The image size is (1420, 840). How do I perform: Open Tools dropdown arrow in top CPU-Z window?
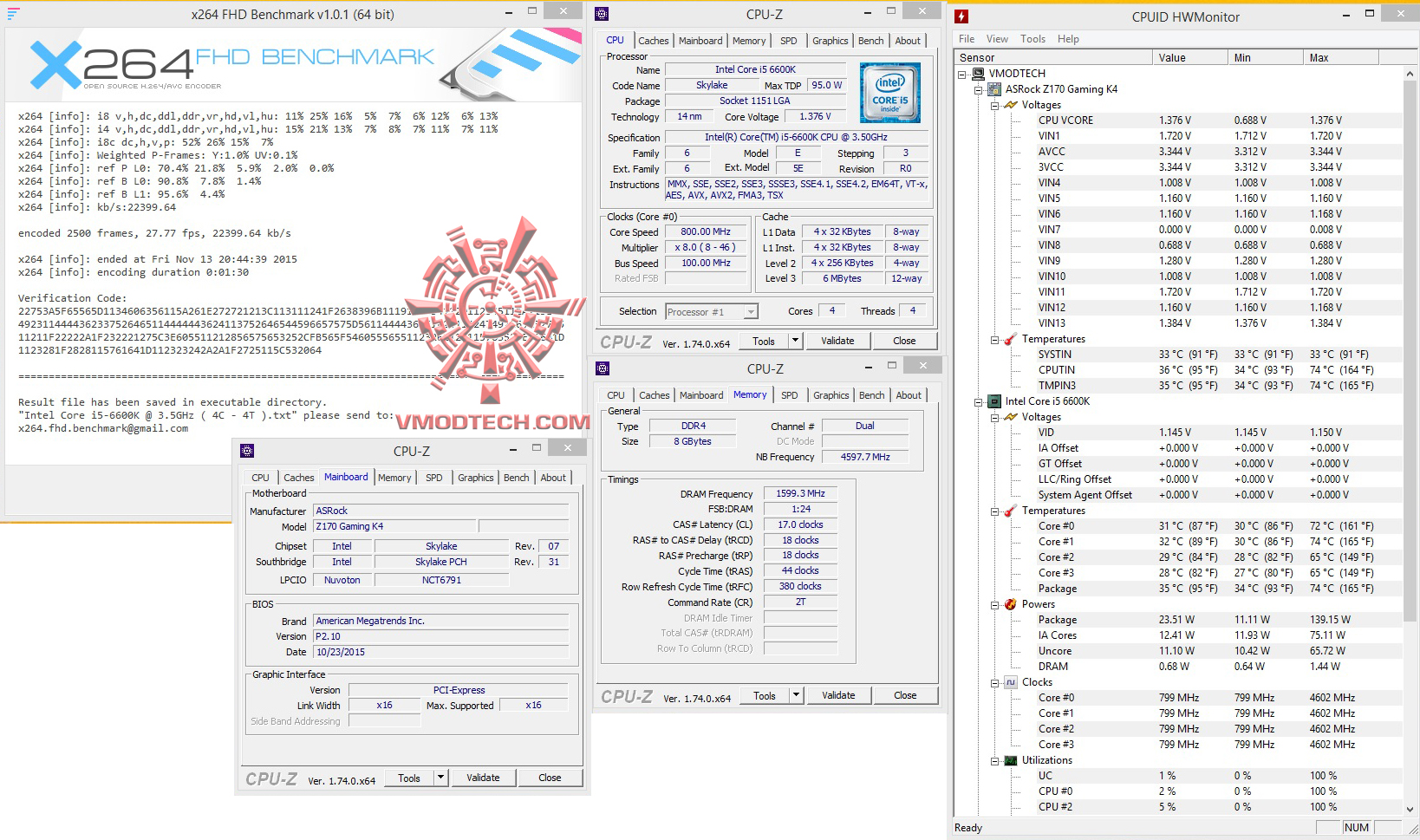coord(795,341)
